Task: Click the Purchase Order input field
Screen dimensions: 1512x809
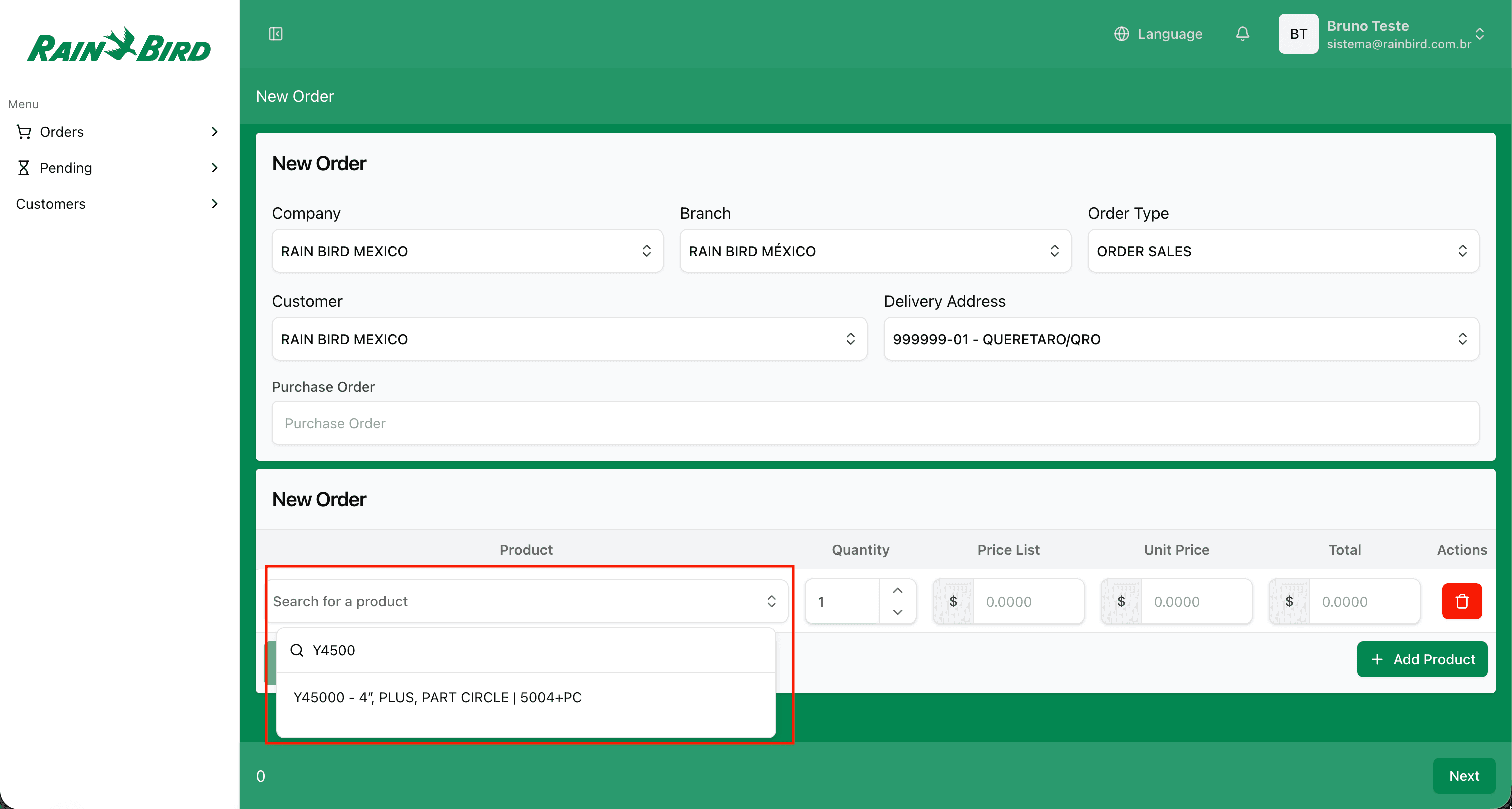Action: 875,423
